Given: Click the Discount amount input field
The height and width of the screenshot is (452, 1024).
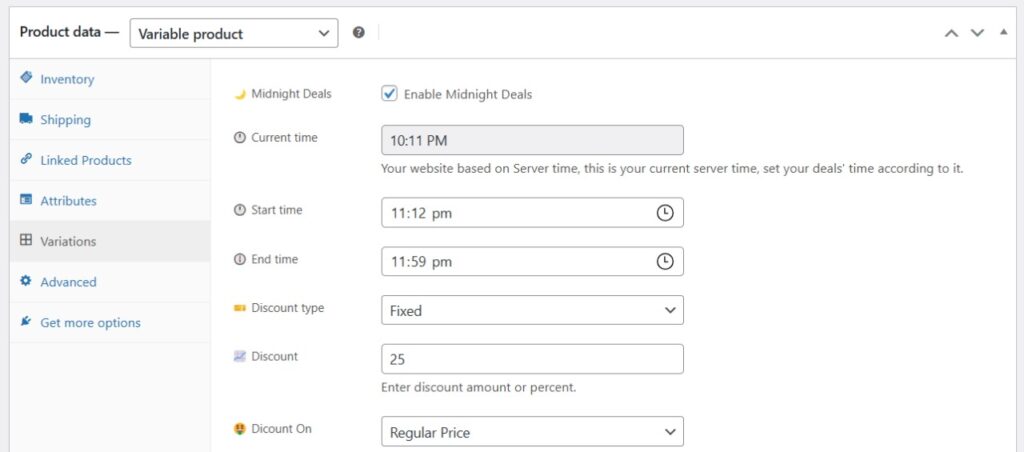Looking at the screenshot, I should point(532,359).
